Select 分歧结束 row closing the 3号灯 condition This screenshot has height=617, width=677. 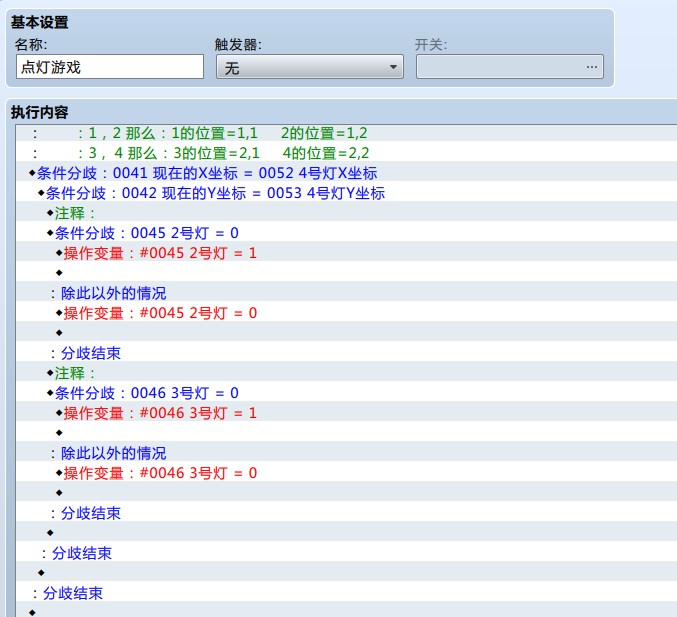click(x=346, y=513)
